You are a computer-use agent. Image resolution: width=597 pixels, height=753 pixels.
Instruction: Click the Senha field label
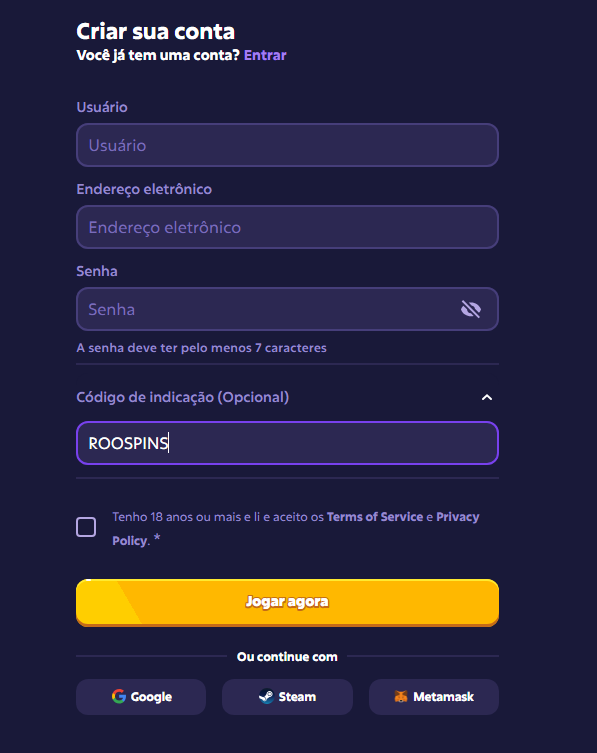click(97, 271)
